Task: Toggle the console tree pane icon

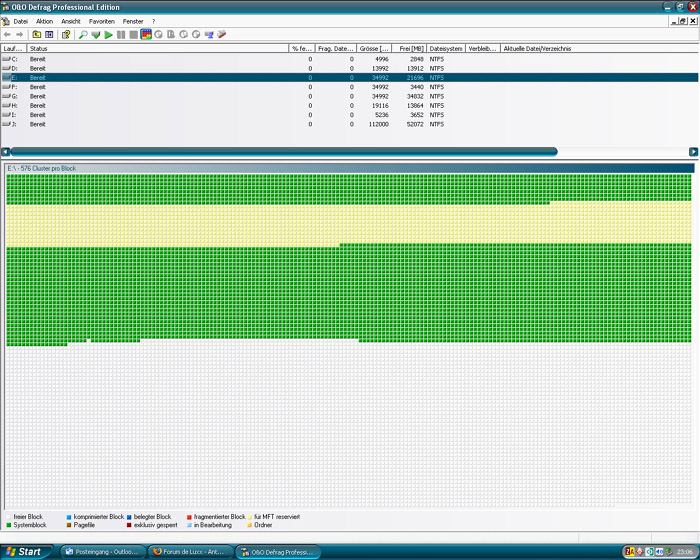Action: [x=49, y=34]
